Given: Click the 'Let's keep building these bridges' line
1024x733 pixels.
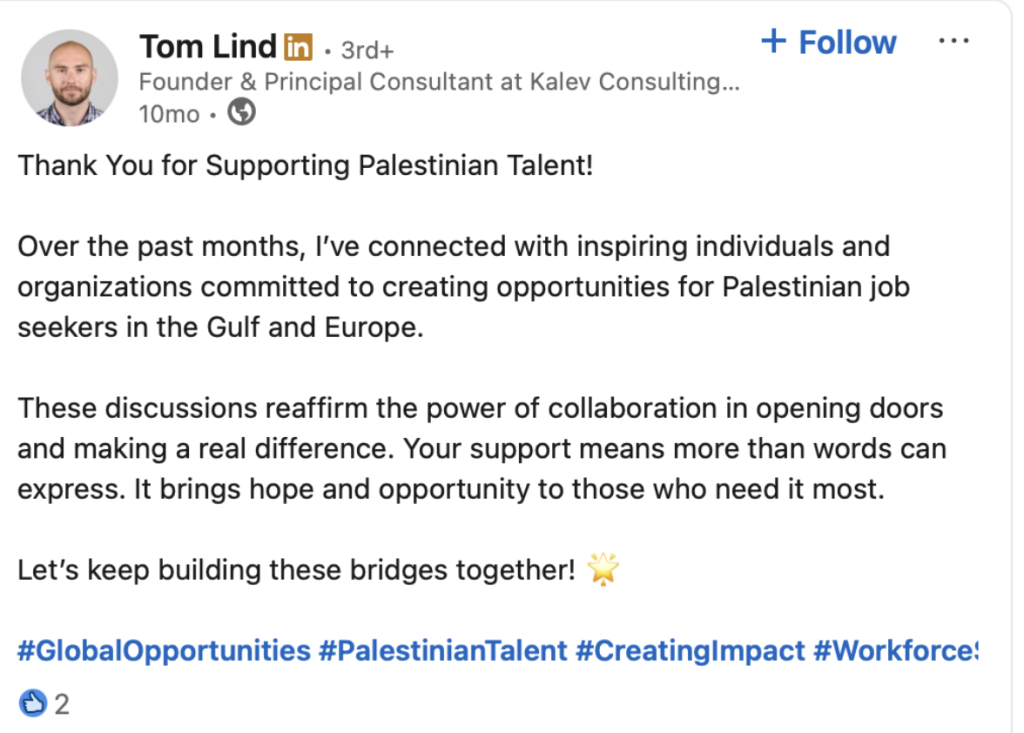Looking at the screenshot, I should pos(296,570).
